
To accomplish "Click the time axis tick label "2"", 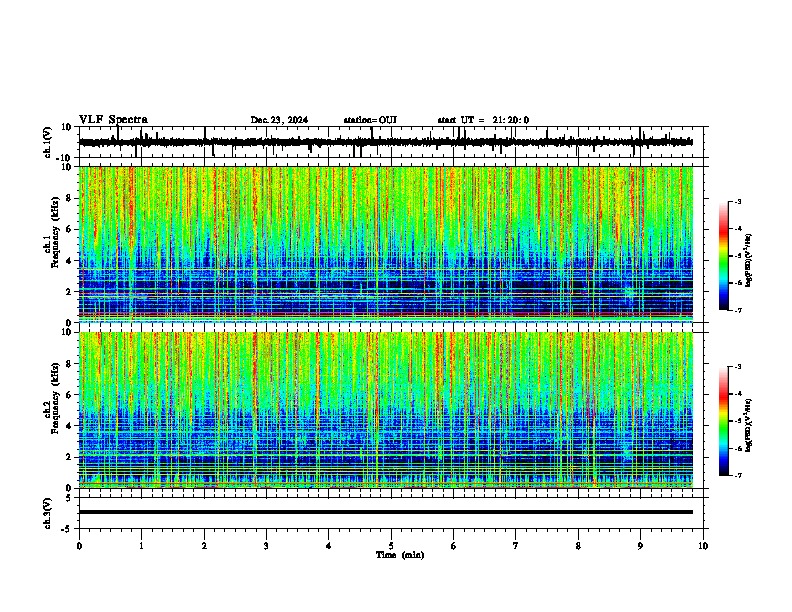I will click(204, 546).
